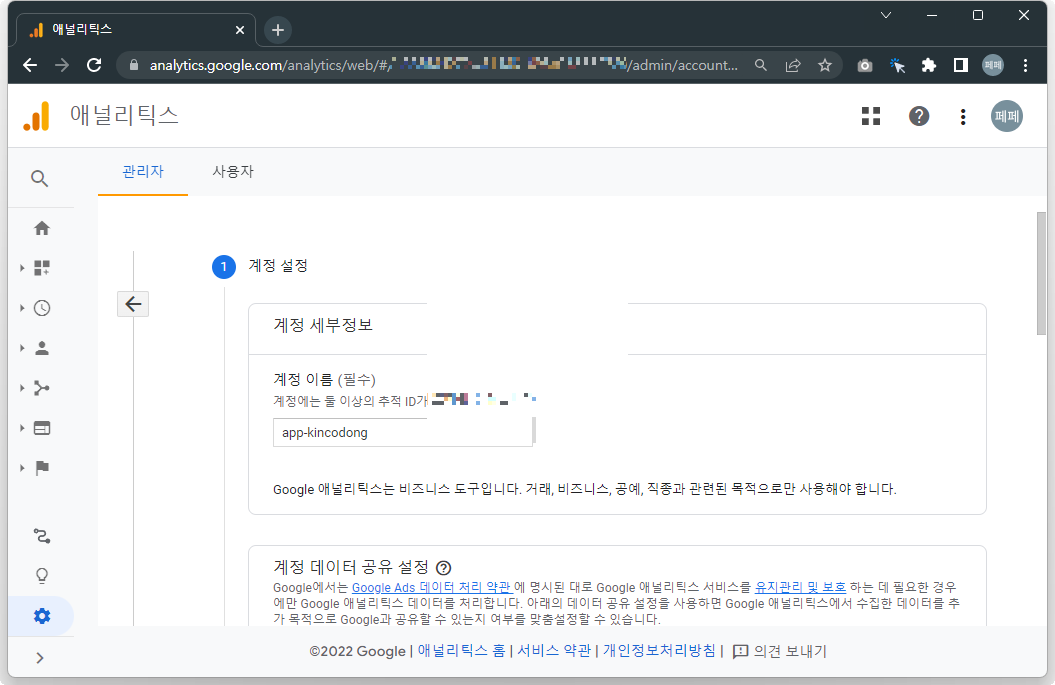Open Google apps grid in the header
This screenshot has width=1055, height=685.
pos(870,116)
